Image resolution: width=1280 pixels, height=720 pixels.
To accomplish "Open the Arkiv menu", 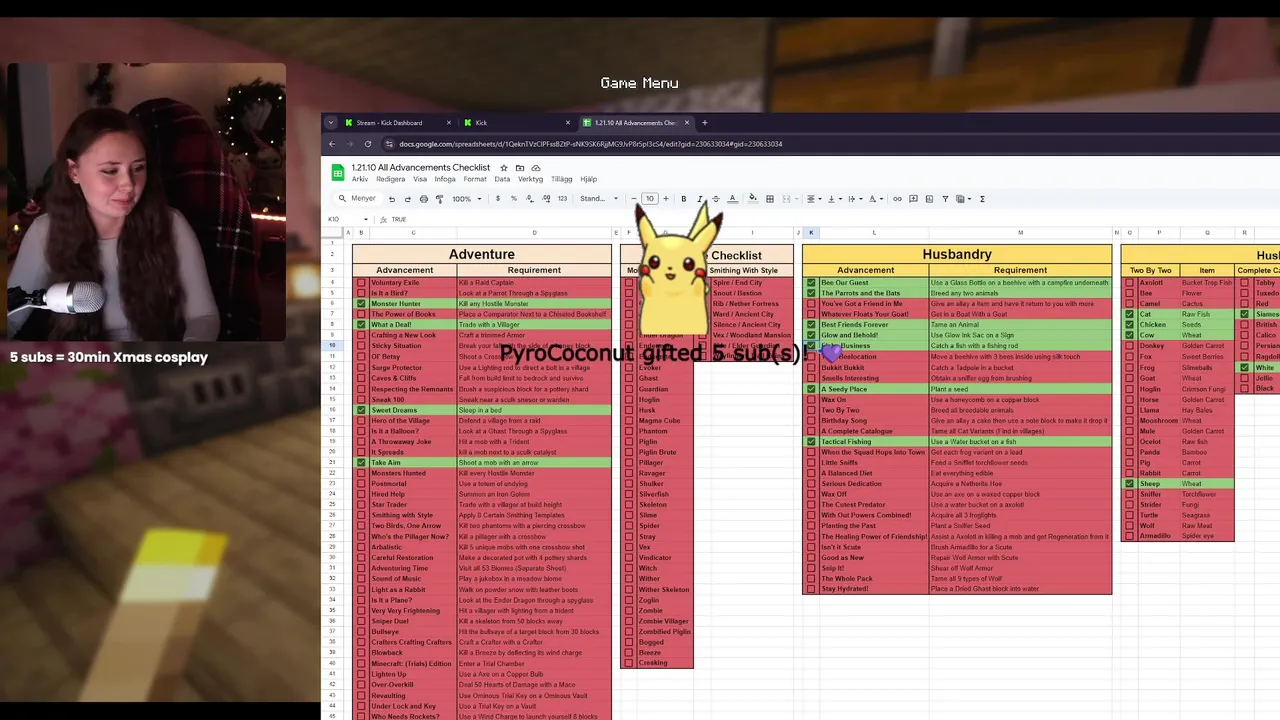I will [x=360, y=179].
